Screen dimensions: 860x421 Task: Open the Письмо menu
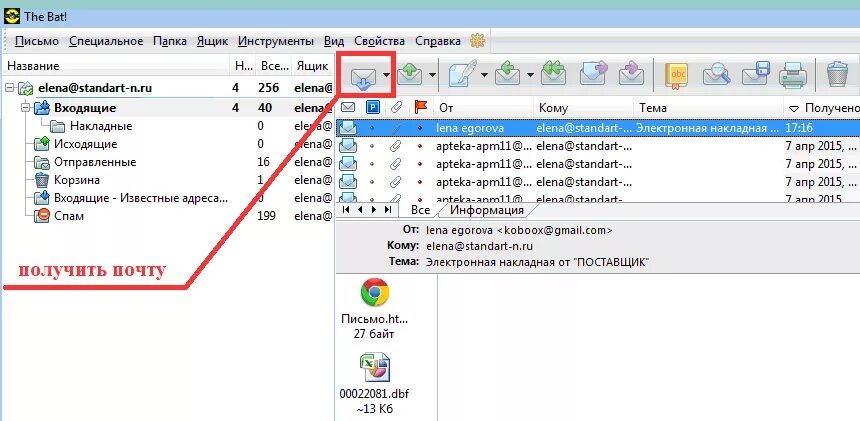pos(37,41)
